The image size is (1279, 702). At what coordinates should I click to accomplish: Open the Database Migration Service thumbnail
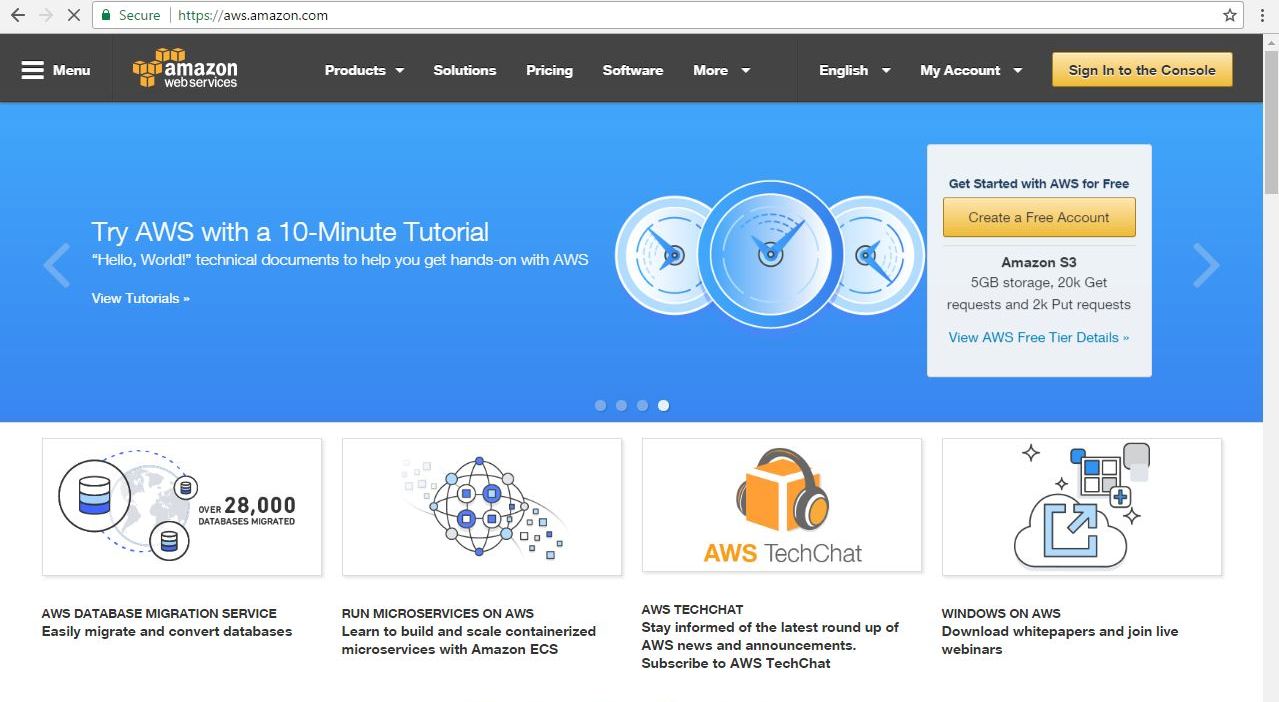pos(182,507)
